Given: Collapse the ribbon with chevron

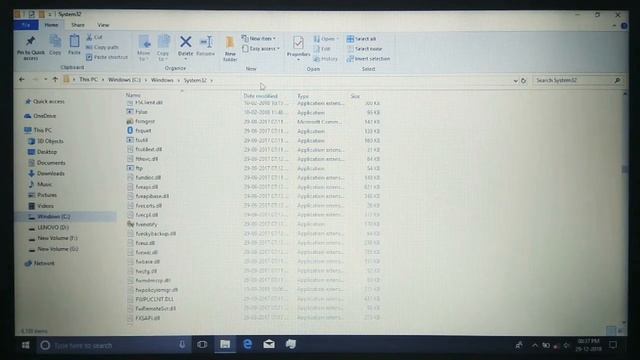Looking at the screenshot, I should click(614, 26).
